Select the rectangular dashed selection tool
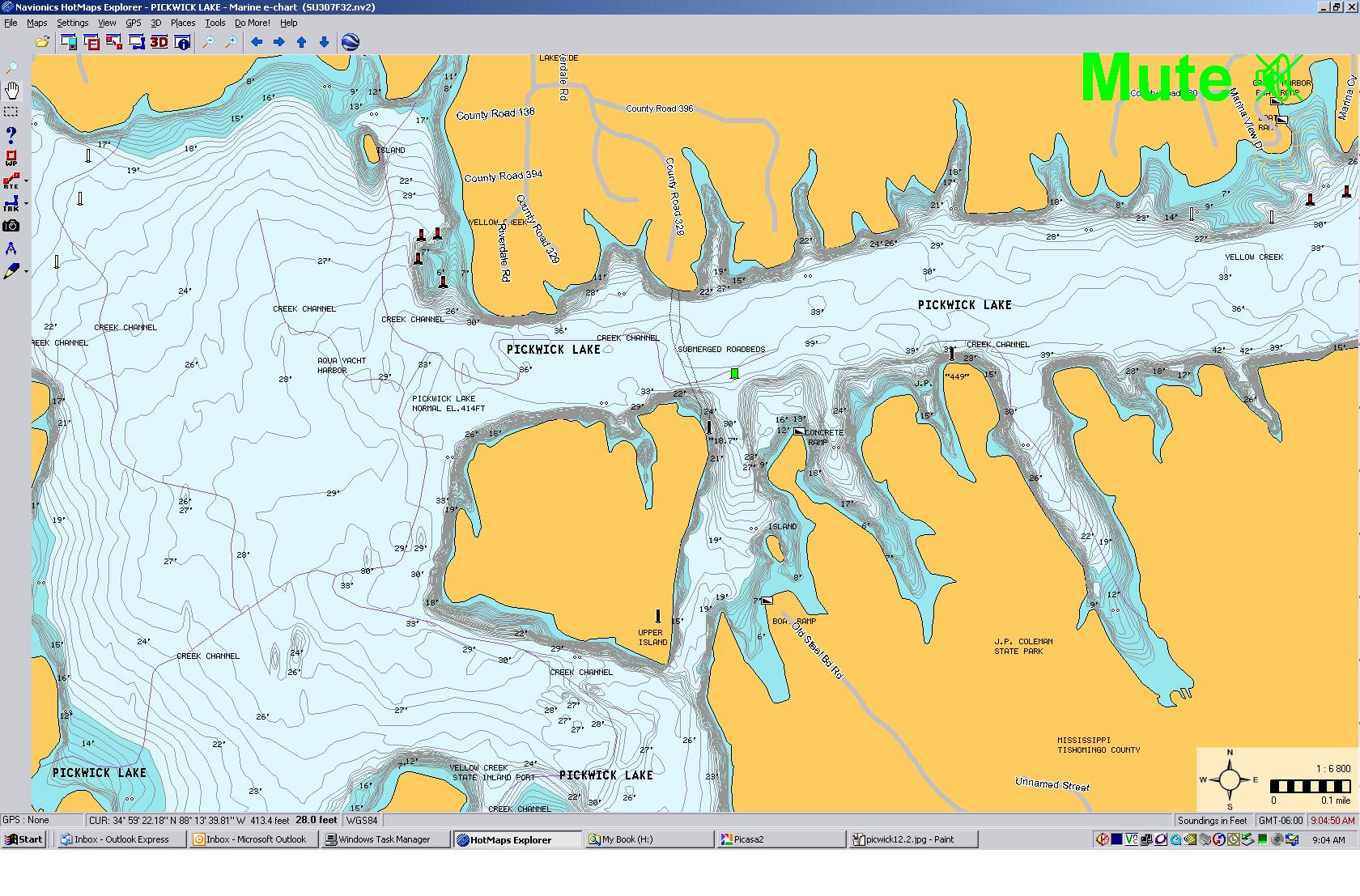Screen dimensions: 1360x896 point(11,112)
